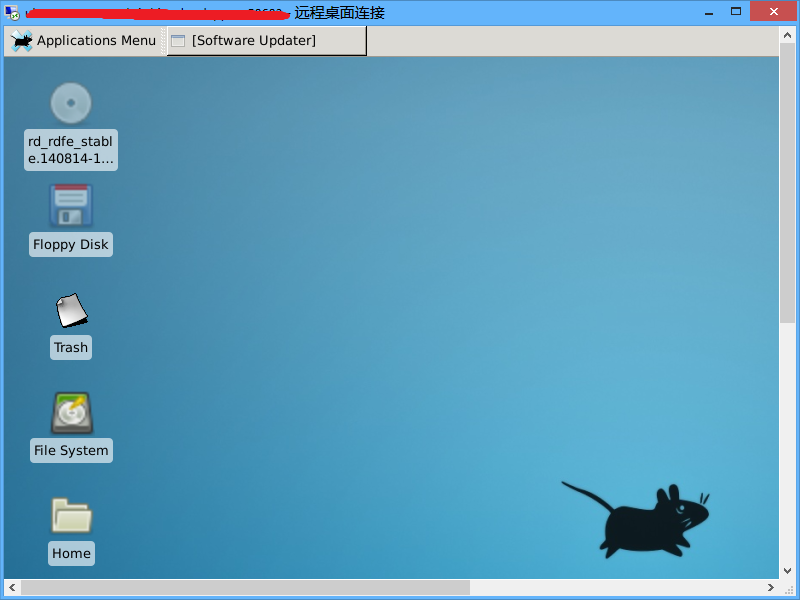
Task: Select the Home folder icon
Action: [71, 516]
